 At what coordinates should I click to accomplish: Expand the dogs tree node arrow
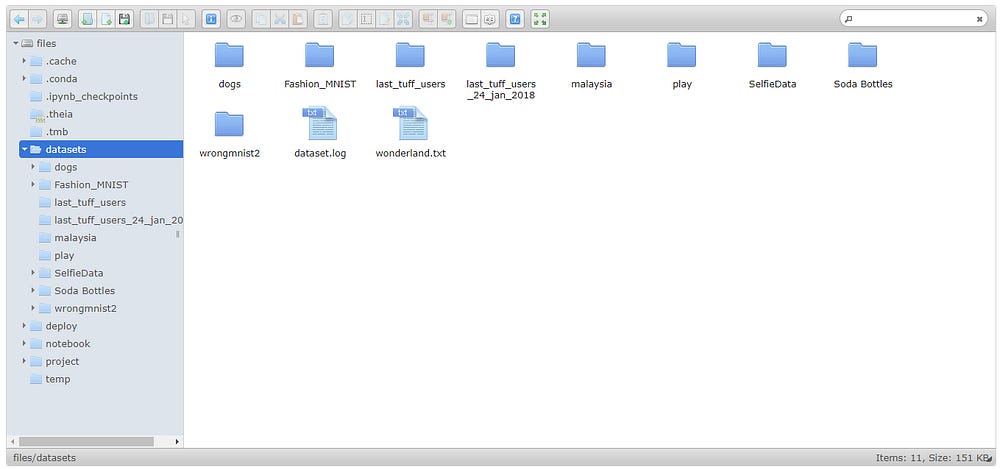33,167
